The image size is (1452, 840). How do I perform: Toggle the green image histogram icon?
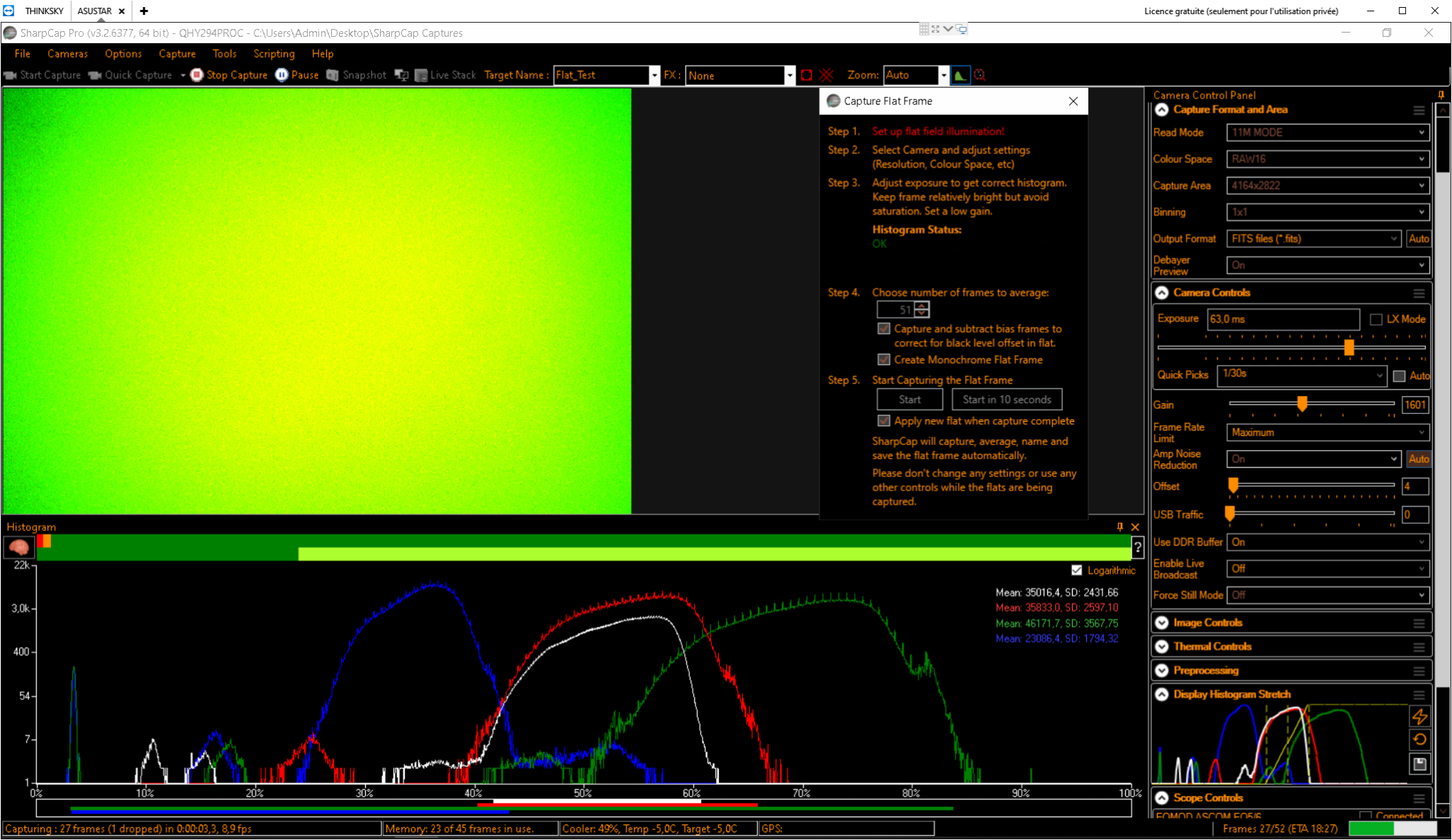click(960, 75)
